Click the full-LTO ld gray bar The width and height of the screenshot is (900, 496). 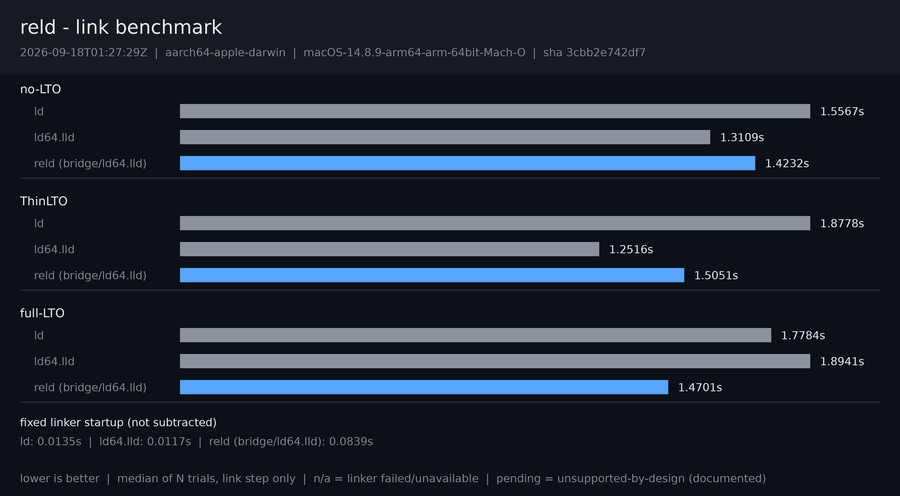click(x=475, y=335)
